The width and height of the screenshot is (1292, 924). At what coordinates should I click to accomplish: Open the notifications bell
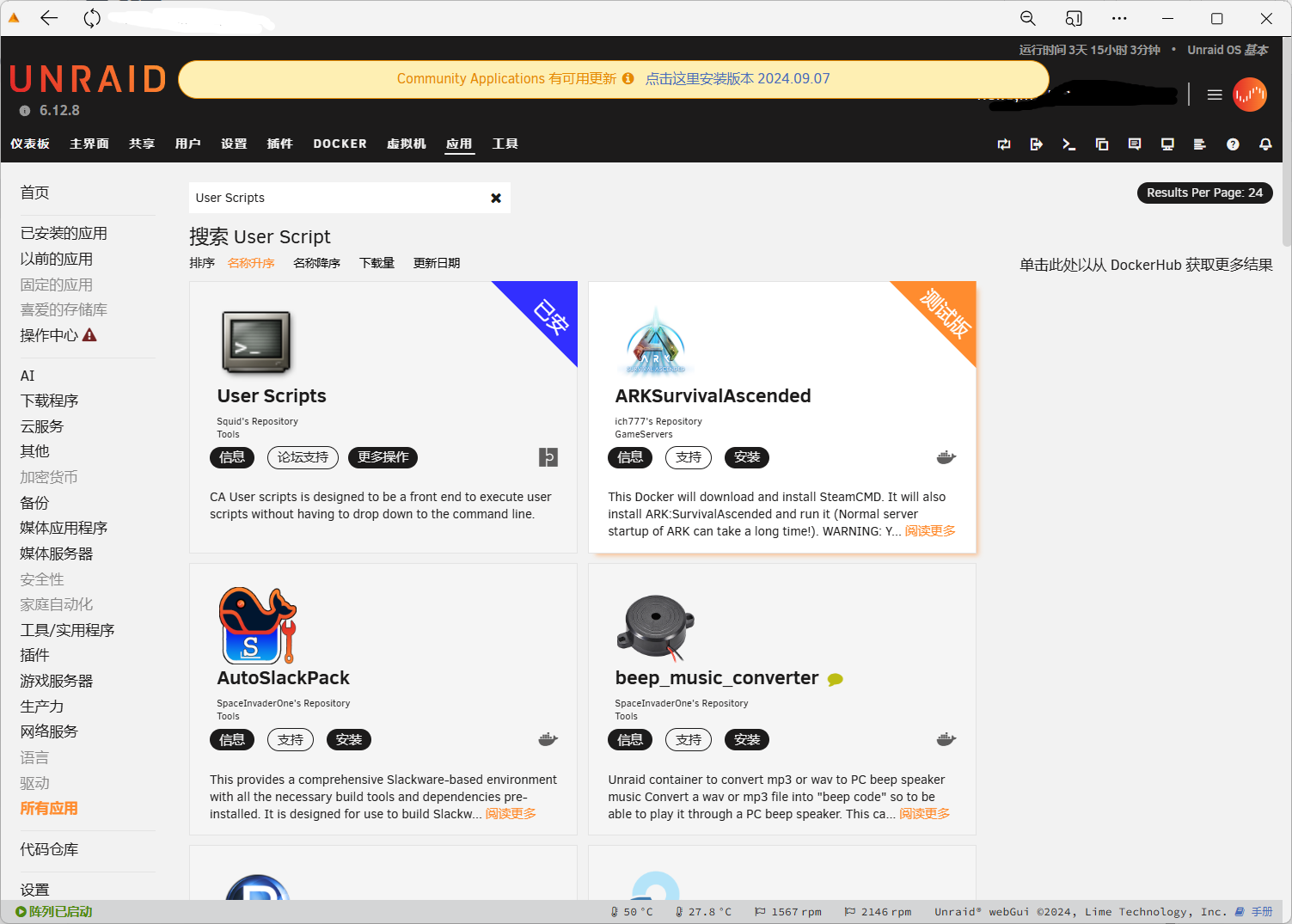pyautogui.click(x=1265, y=144)
